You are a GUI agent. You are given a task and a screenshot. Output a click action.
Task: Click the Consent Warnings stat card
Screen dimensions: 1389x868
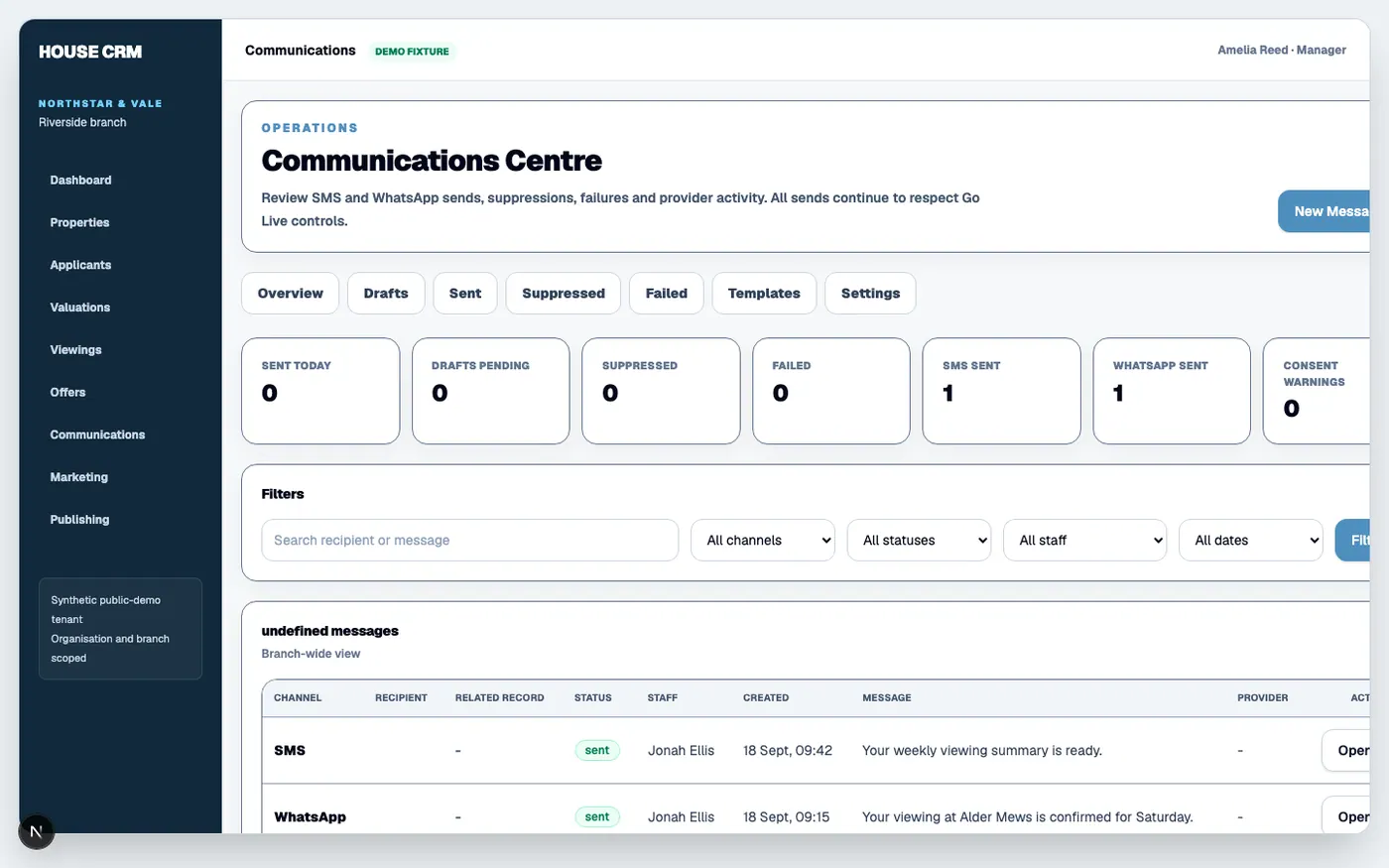1317,391
